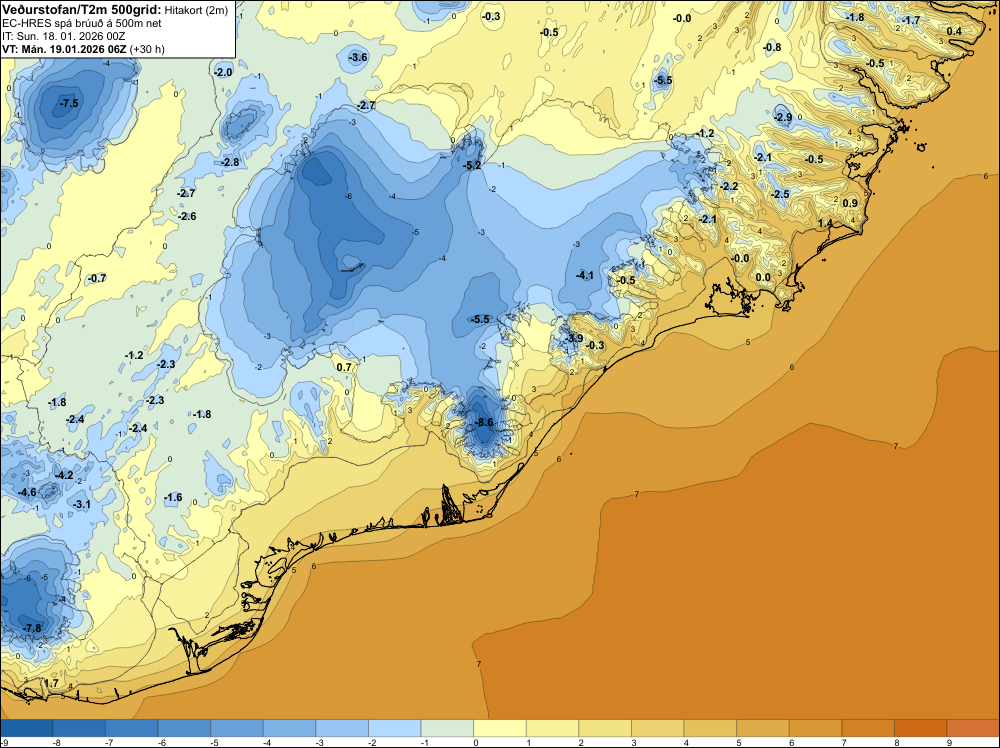Click the -1.6 temperature label
The height and width of the screenshot is (748, 1000).
[x=173, y=497]
